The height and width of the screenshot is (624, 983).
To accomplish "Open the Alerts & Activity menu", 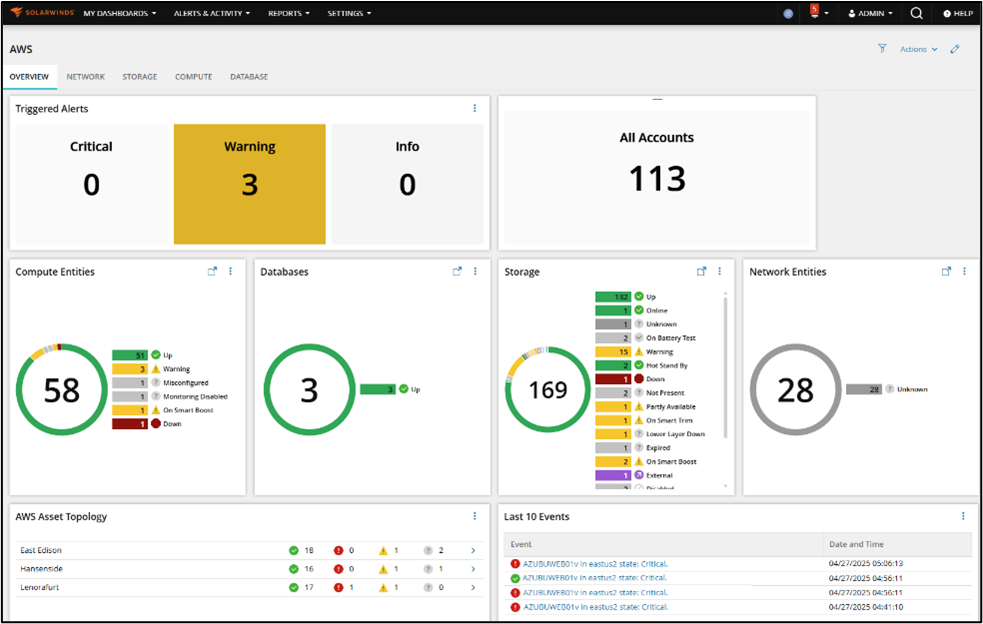I will point(212,13).
